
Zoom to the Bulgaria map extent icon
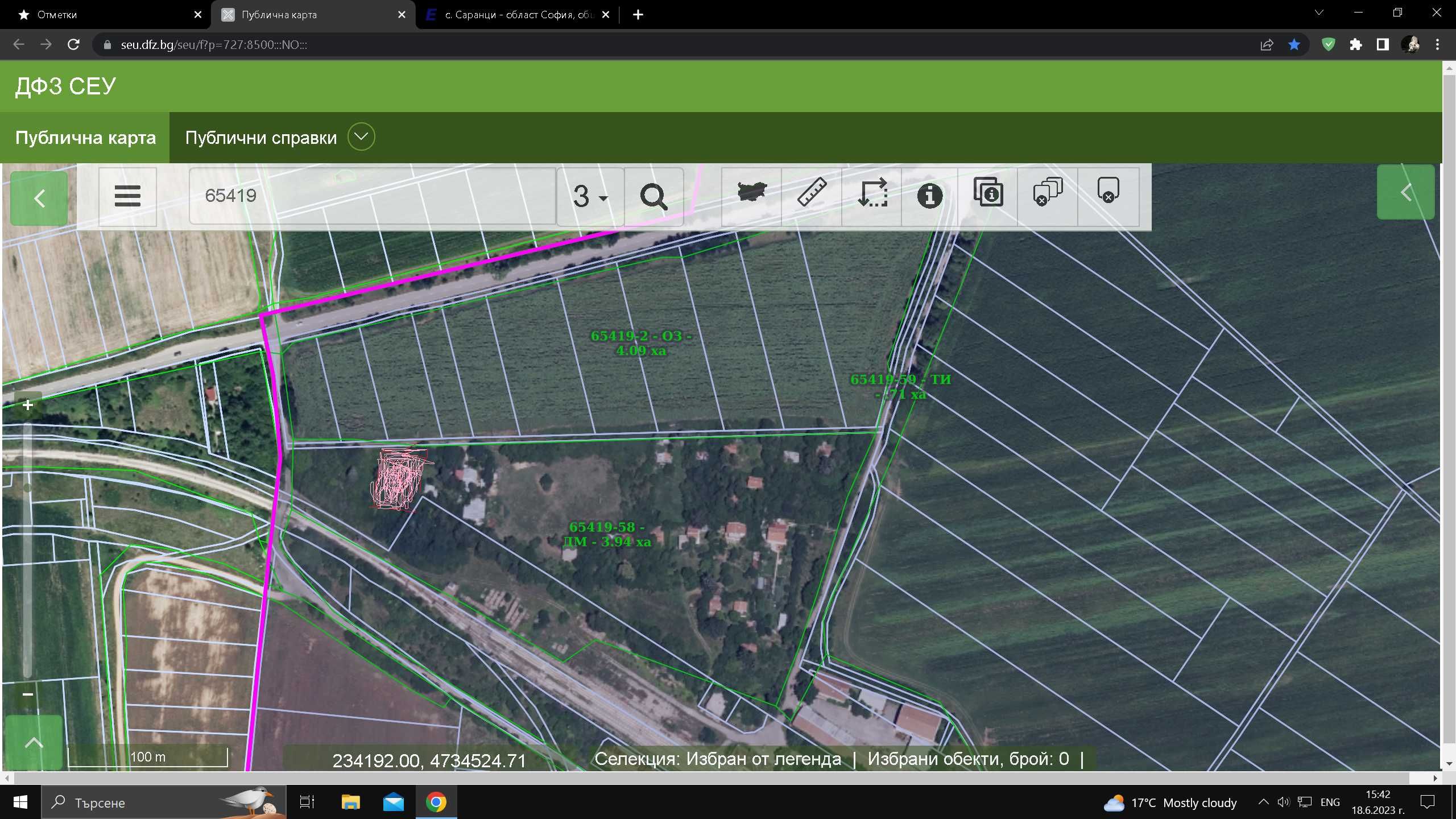click(752, 193)
